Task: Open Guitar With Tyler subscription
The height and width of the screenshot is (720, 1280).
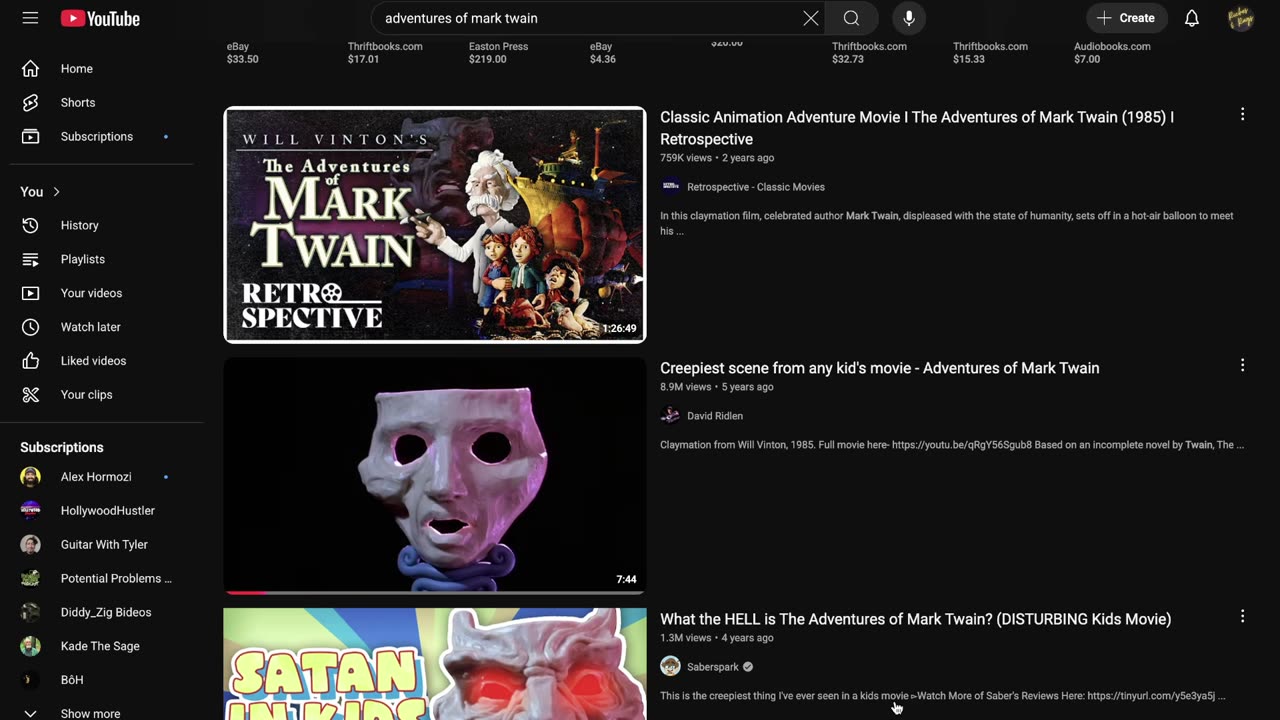Action: 106,546
